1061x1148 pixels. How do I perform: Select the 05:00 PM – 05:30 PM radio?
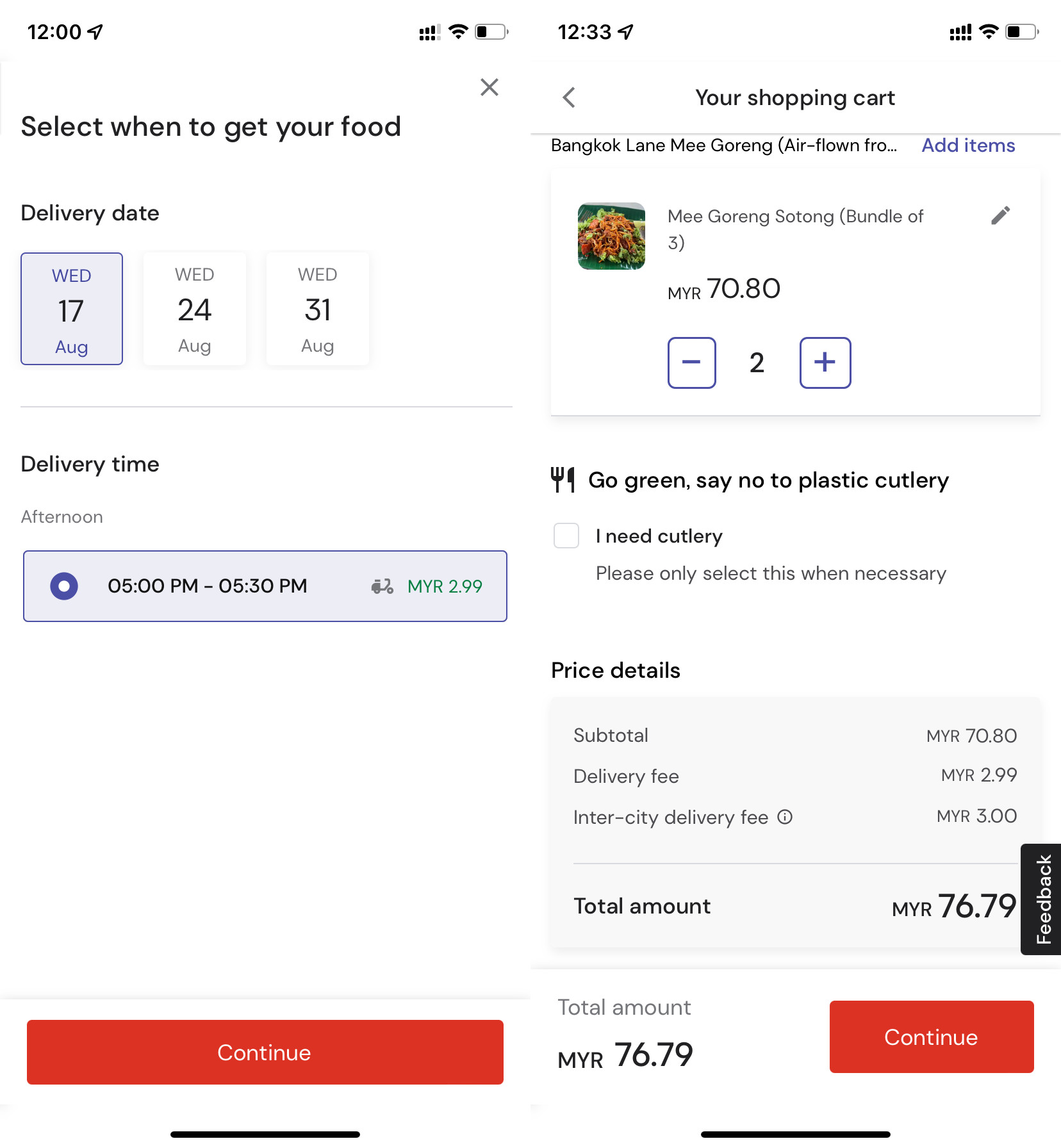pyautogui.click(x=64, y=586)
